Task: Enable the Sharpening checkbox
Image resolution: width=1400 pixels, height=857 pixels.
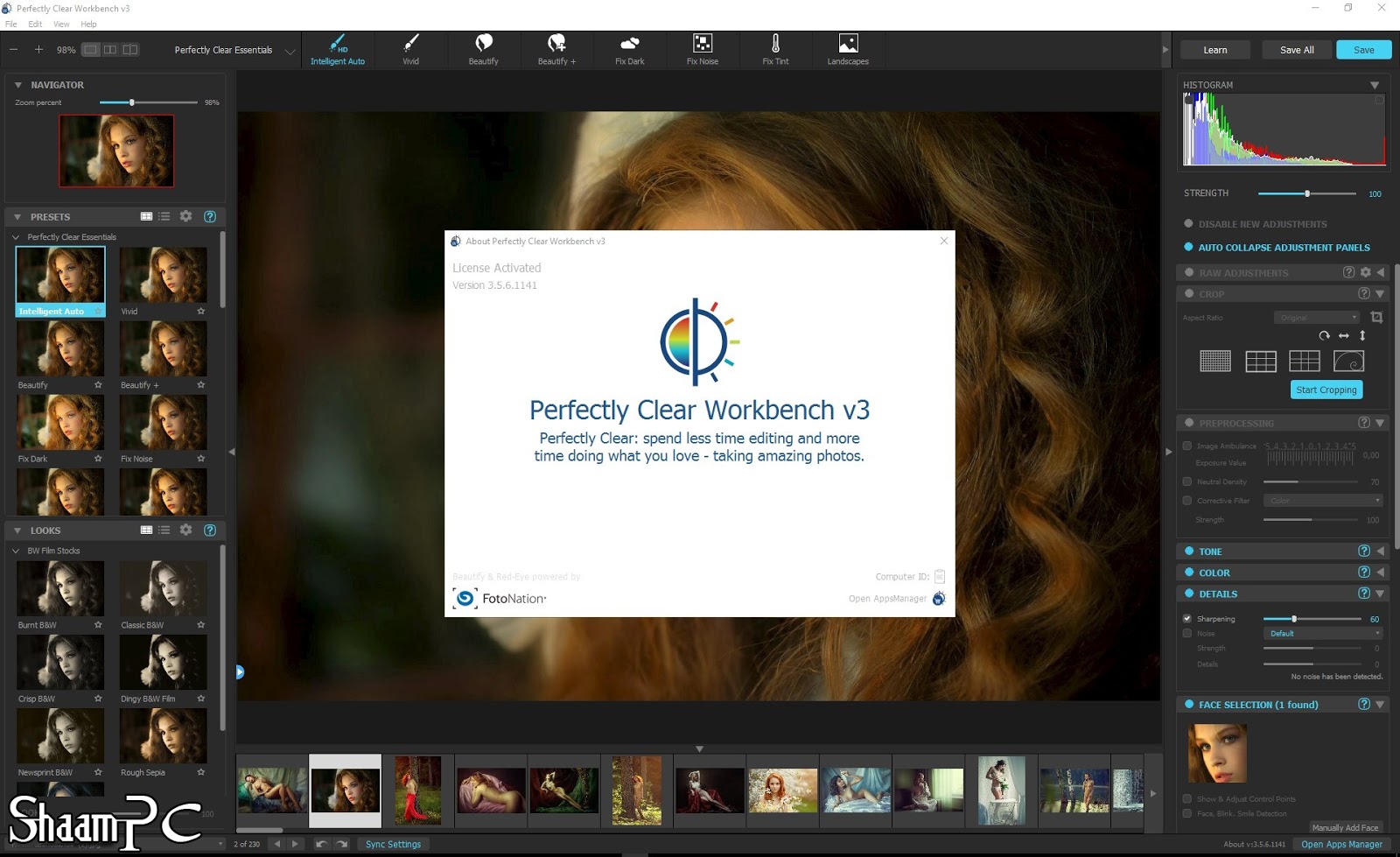Action: (1187, 619)
